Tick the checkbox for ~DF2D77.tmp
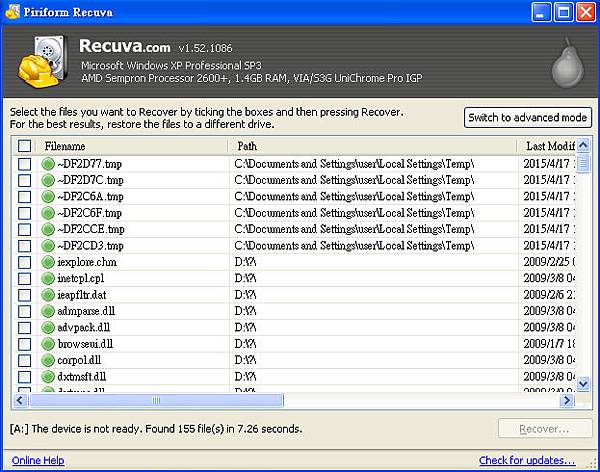Viewport: 600px width, 472px height. (x=24, y=164)
